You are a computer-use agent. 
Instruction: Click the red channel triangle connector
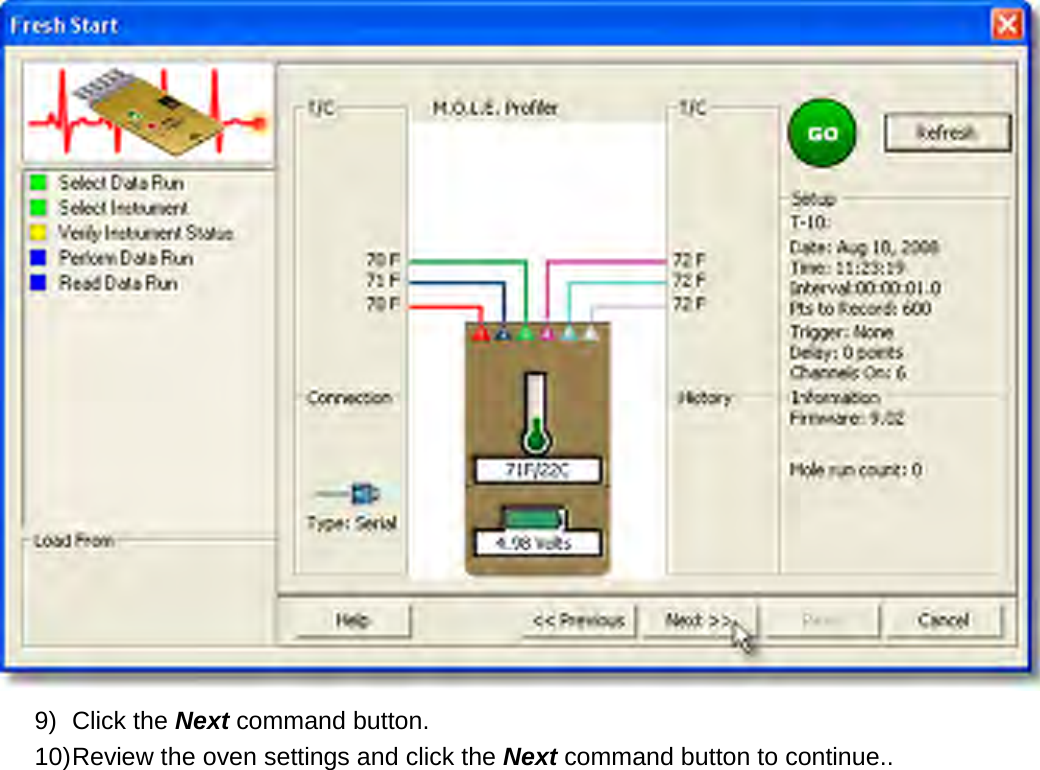481,332
